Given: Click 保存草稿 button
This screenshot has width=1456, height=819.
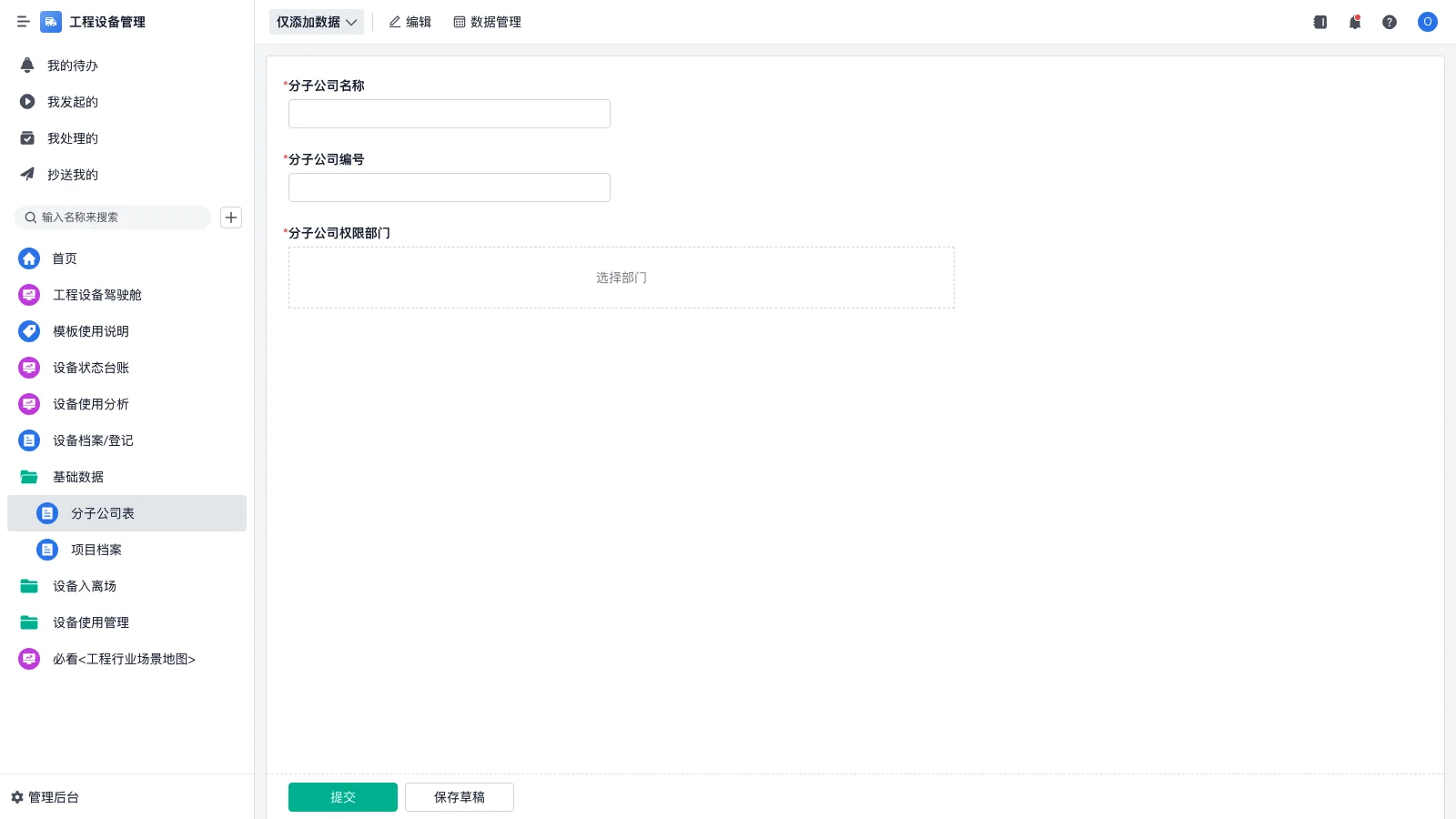Looking at the screenshot, I should coord(460,797).
